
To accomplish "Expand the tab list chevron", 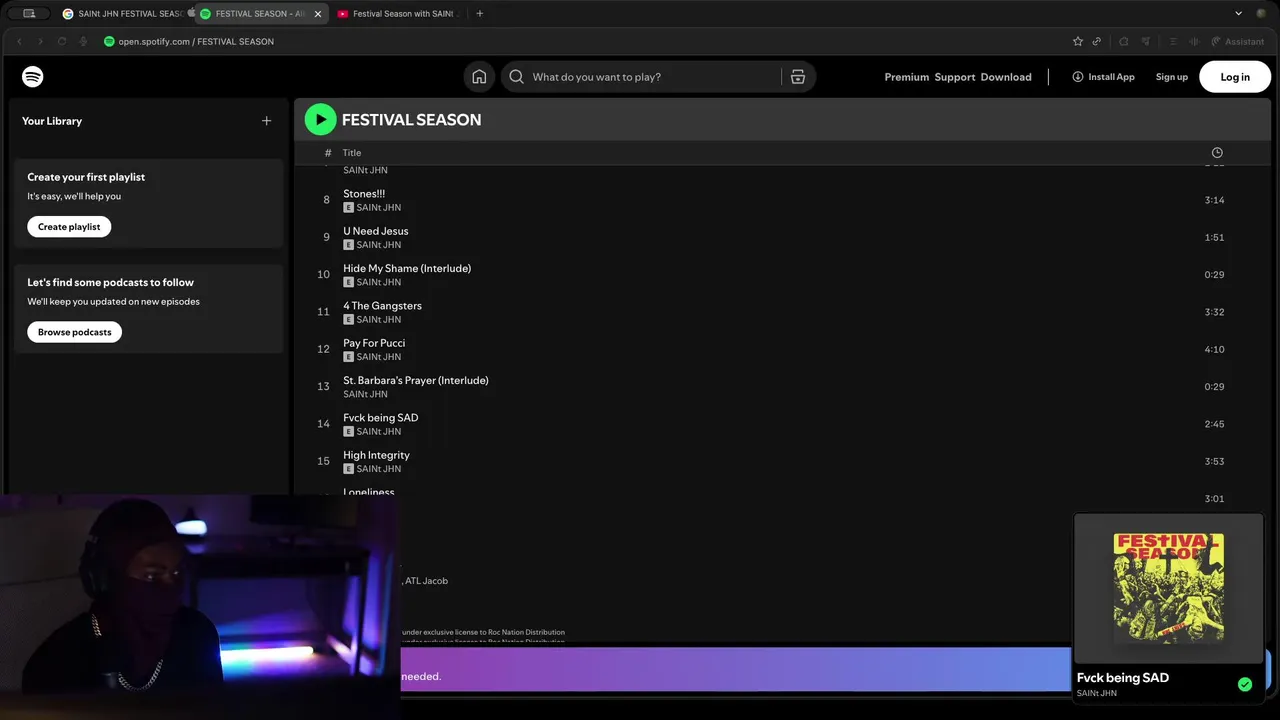I will [x=1238, y=14].
